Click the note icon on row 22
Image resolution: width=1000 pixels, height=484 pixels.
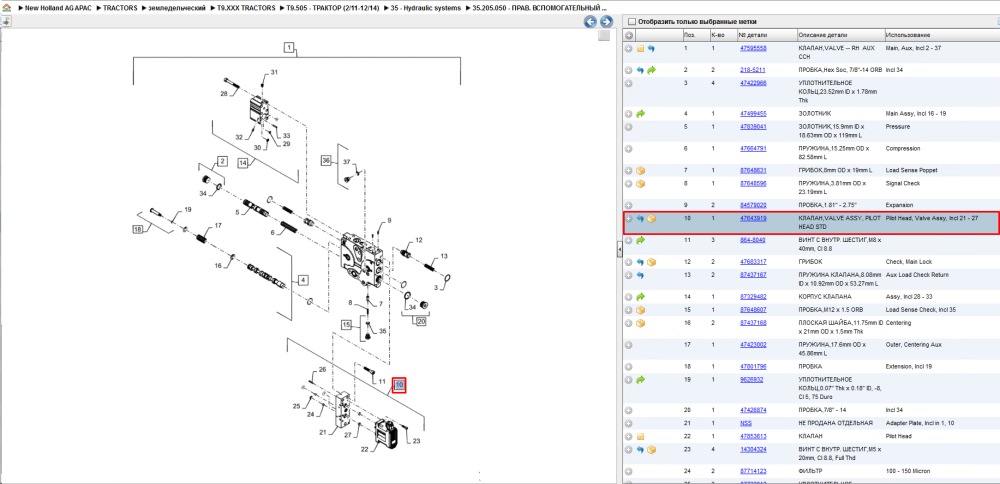640,437
